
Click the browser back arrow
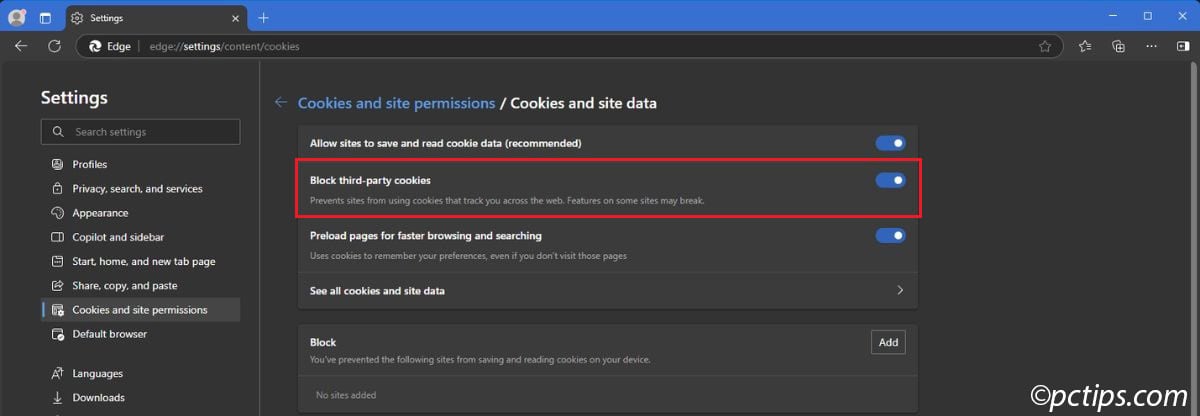[21, 46]
